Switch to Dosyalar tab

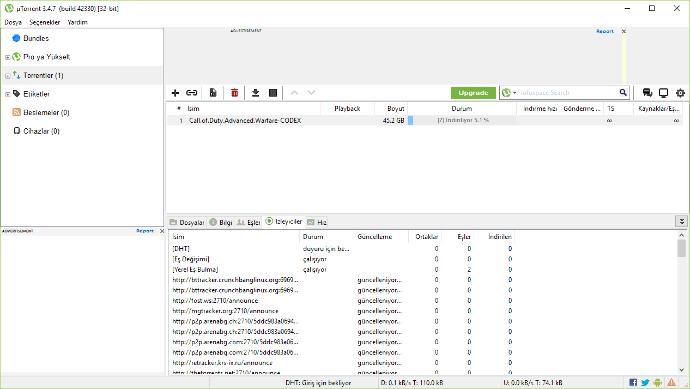tap(187, 222)
